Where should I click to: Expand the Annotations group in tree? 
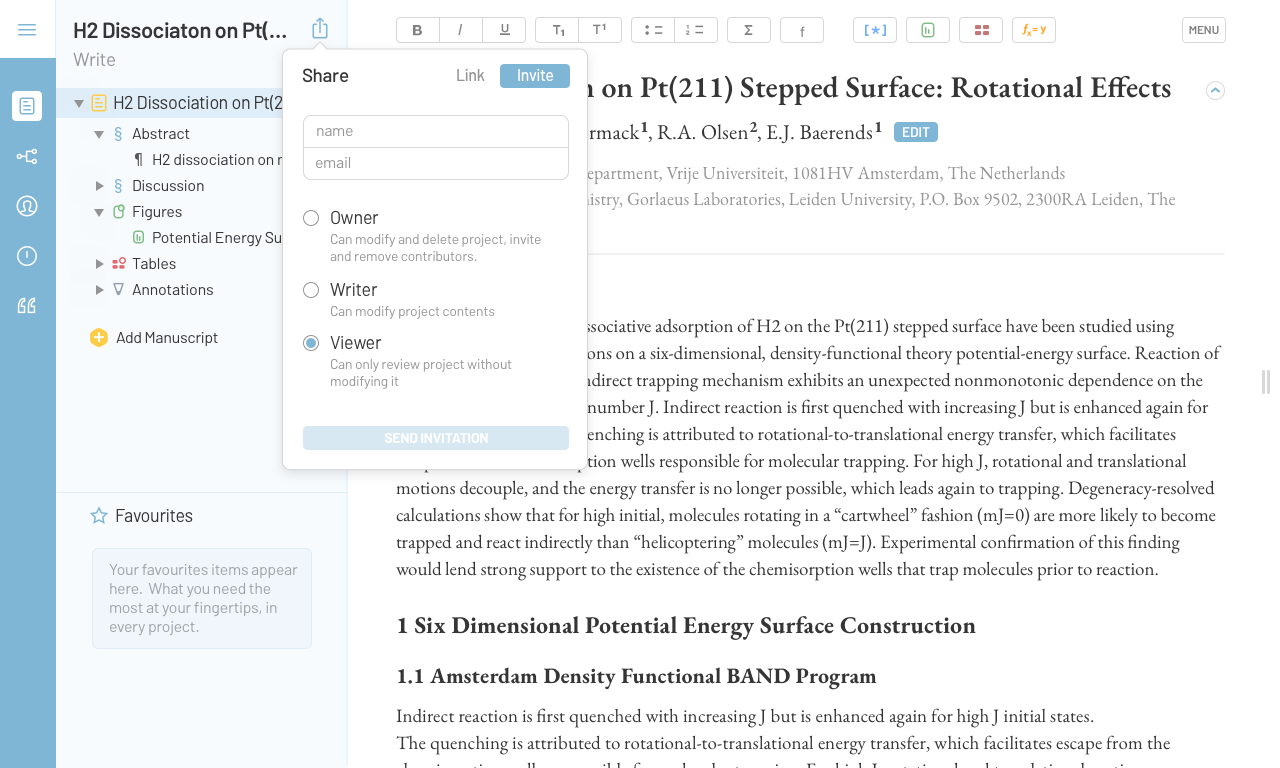pos(99,290)
